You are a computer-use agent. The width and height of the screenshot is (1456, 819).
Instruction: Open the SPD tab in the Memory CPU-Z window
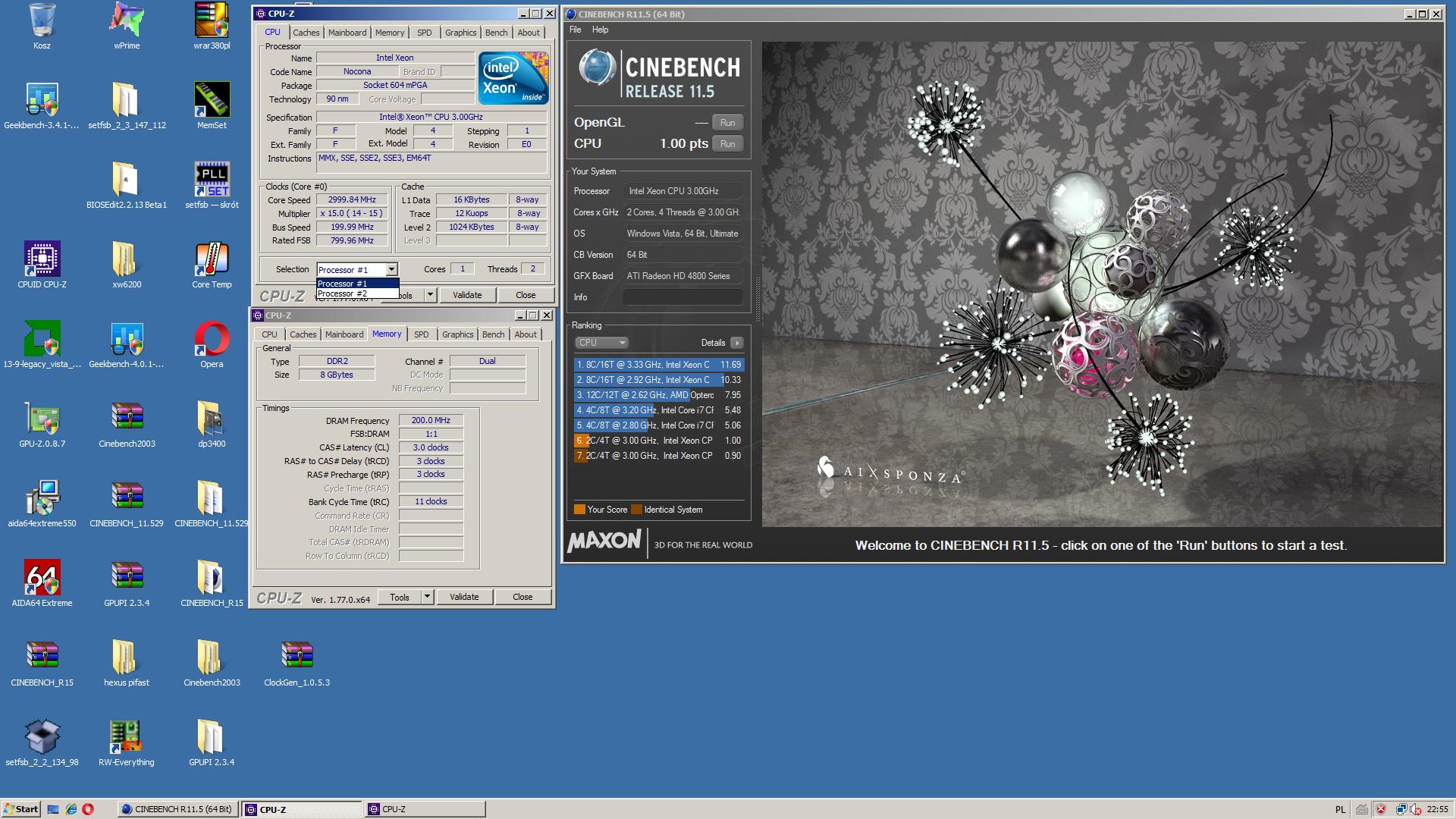click(x=421, y=334)
